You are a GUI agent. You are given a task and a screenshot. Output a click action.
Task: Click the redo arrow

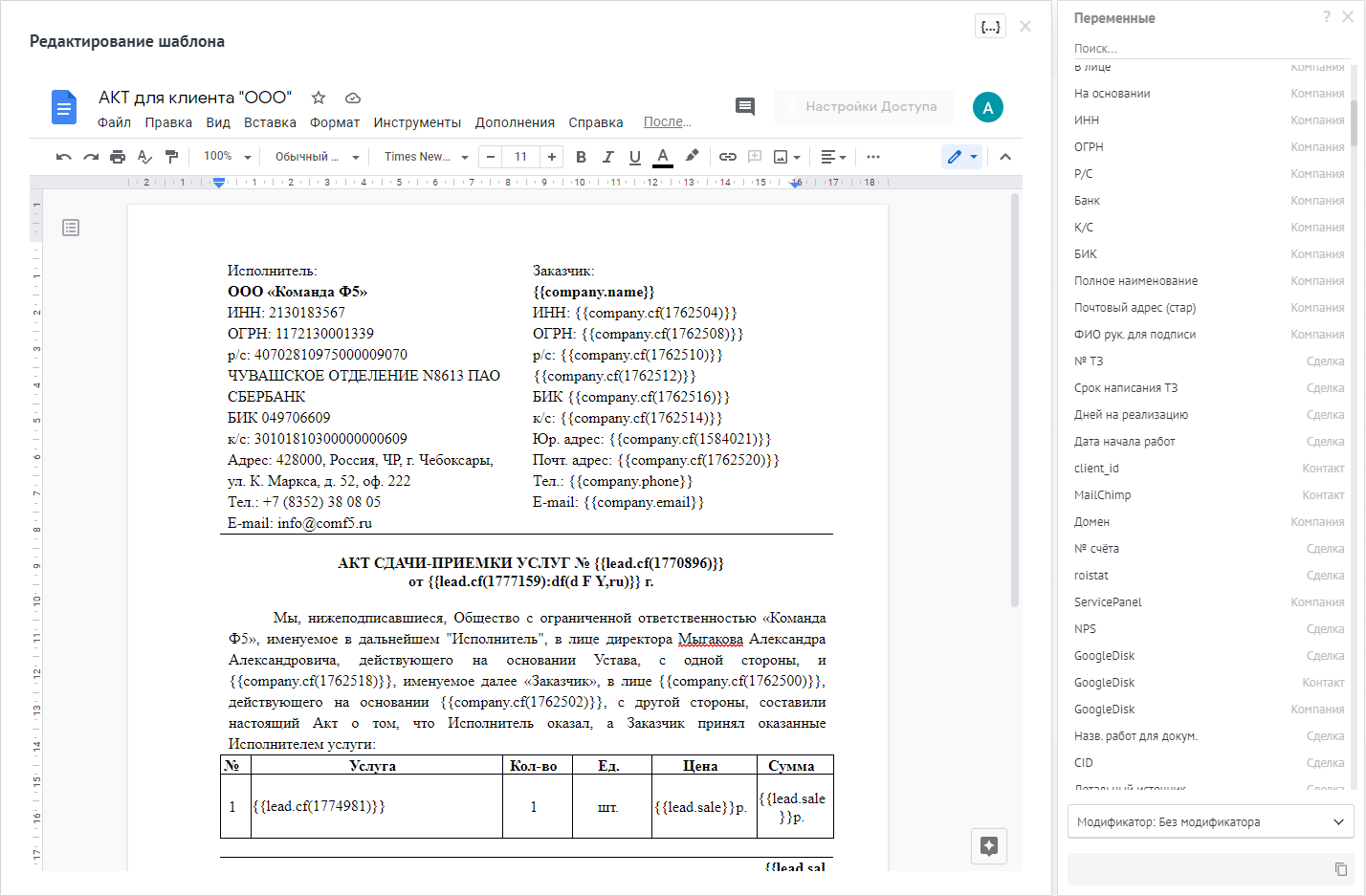point(91,157)
